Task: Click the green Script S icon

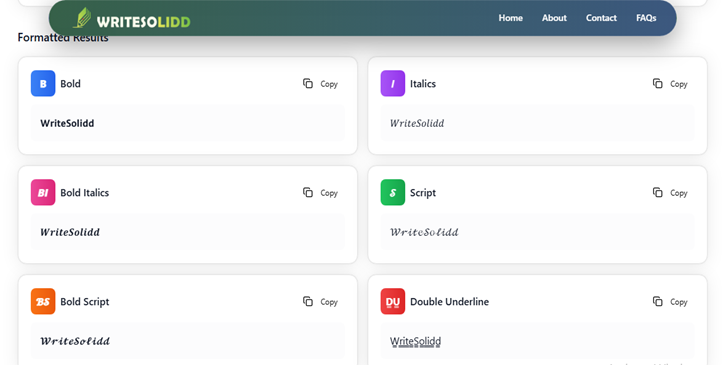Action: click(x=393, y=192)
